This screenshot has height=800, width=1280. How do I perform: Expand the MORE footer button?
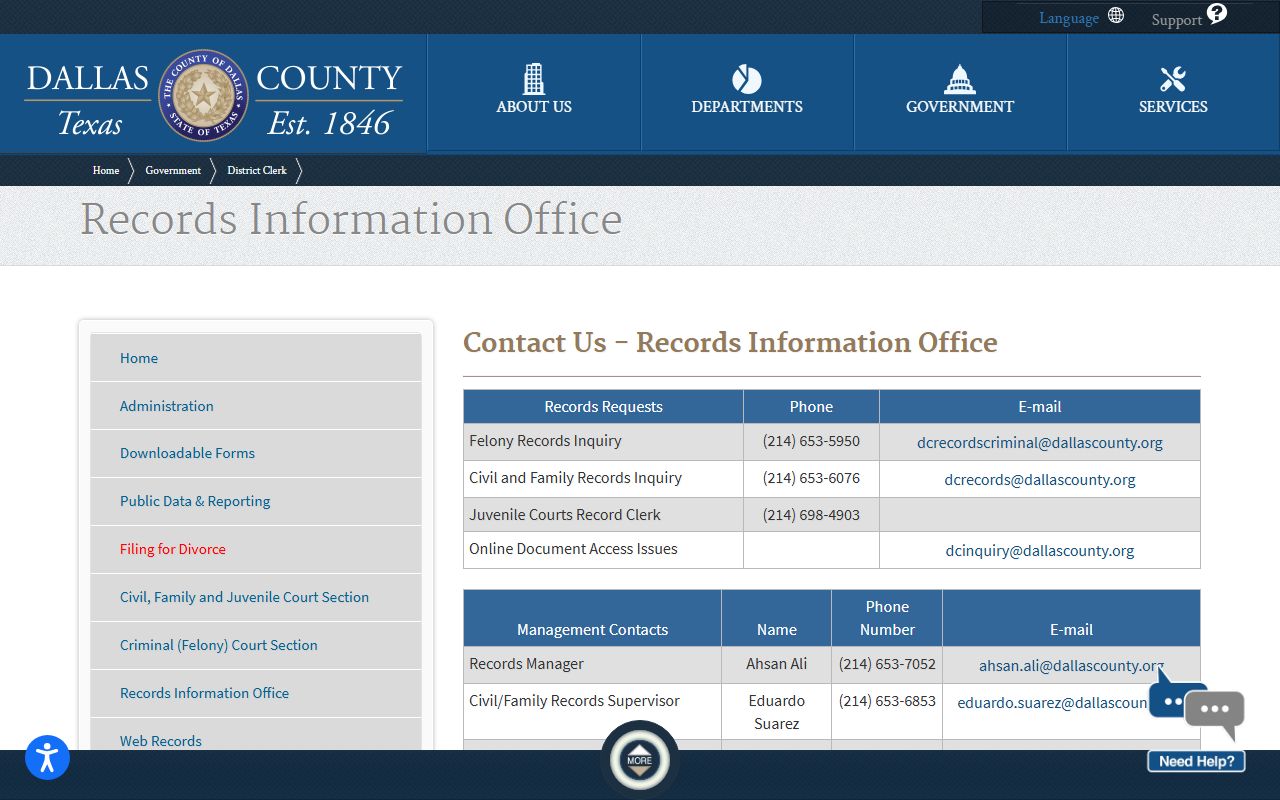640,760
